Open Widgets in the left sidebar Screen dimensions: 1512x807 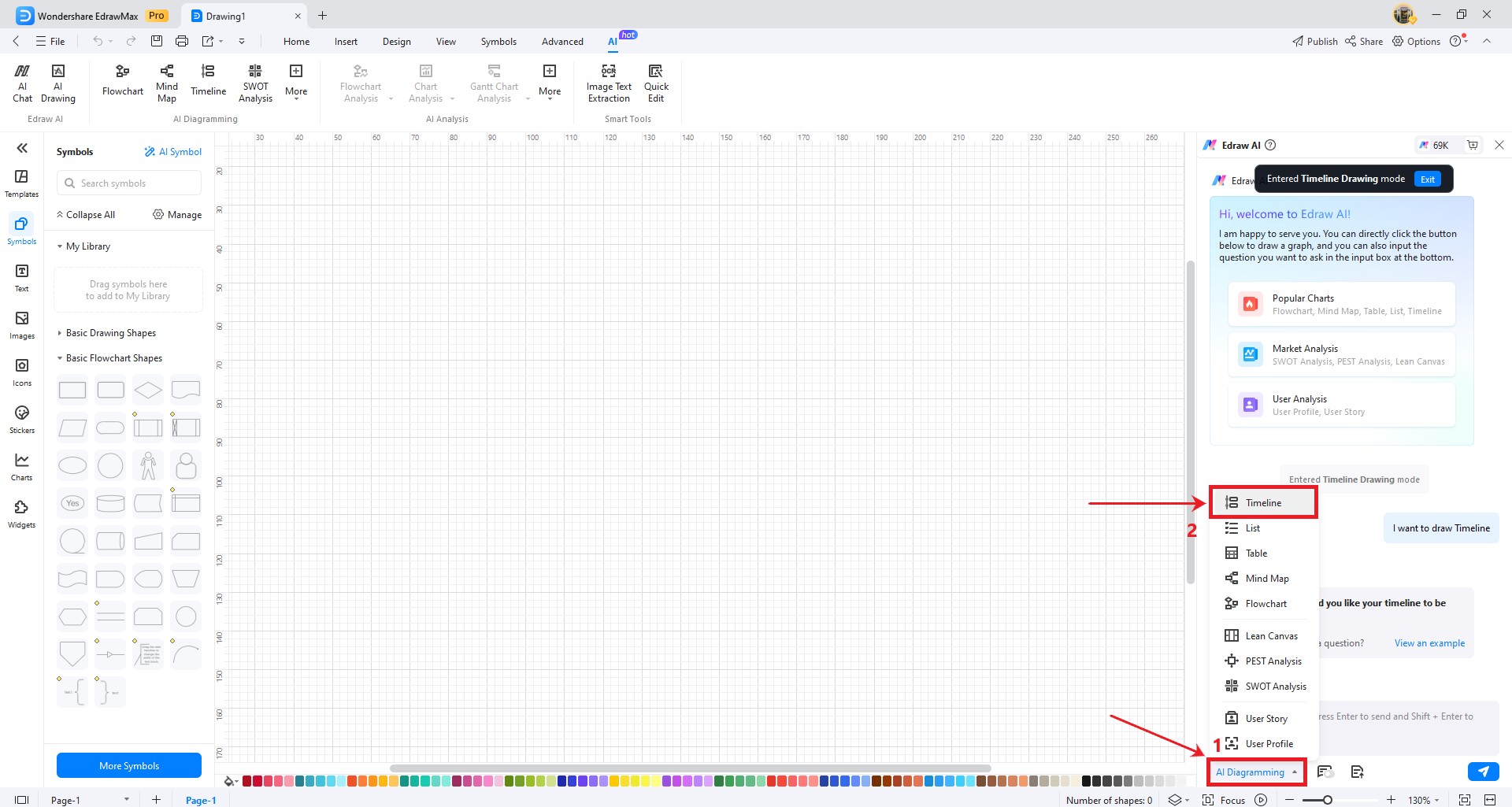[x=22, y=514]
